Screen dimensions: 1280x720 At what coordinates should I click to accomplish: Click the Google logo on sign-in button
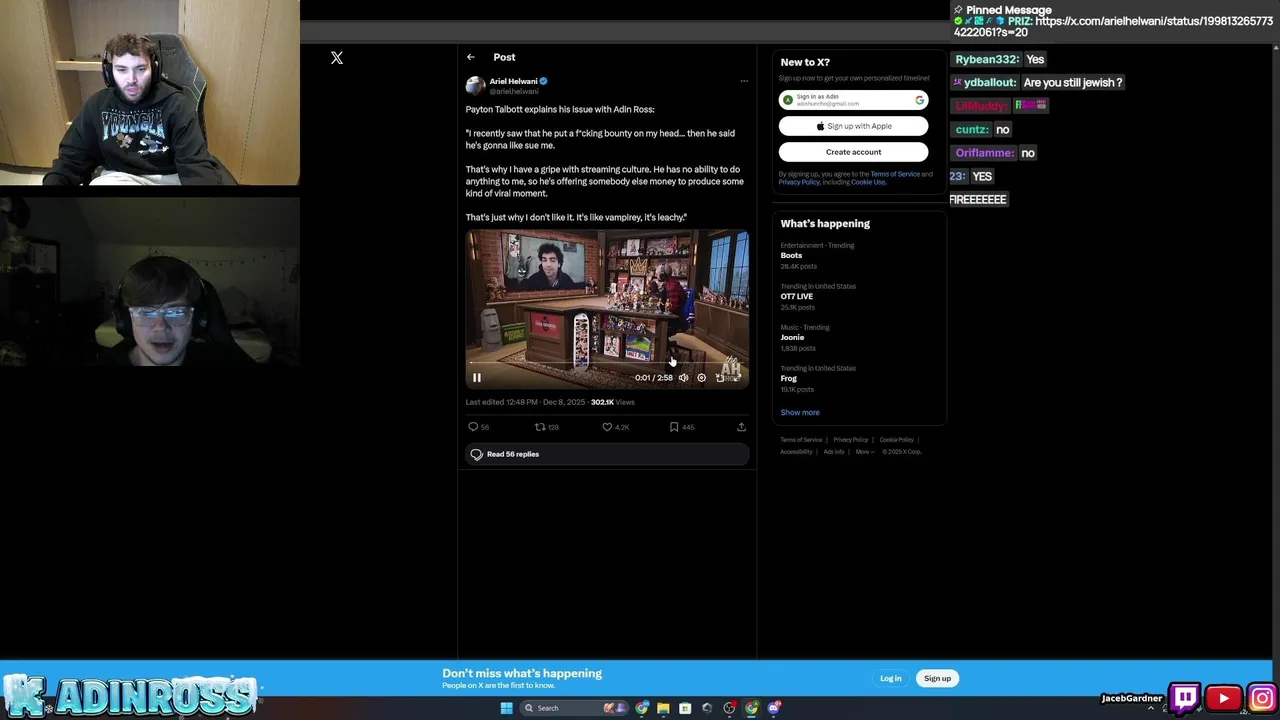click(920, 100)
